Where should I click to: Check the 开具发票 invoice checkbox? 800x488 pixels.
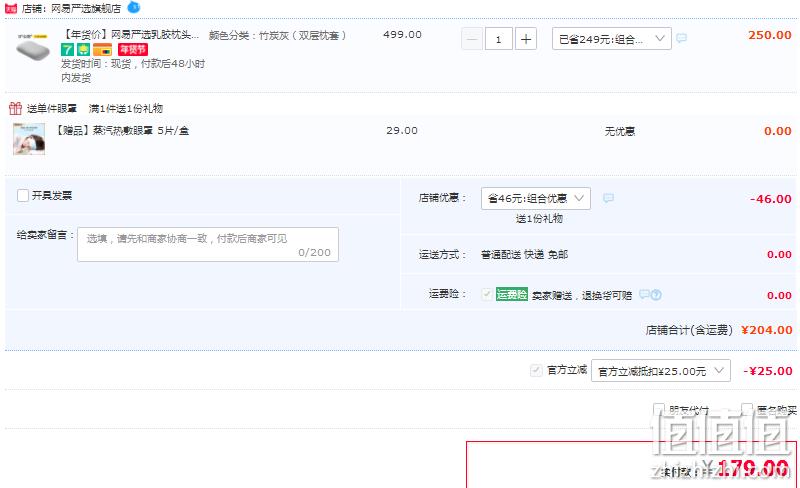[23, 196]
